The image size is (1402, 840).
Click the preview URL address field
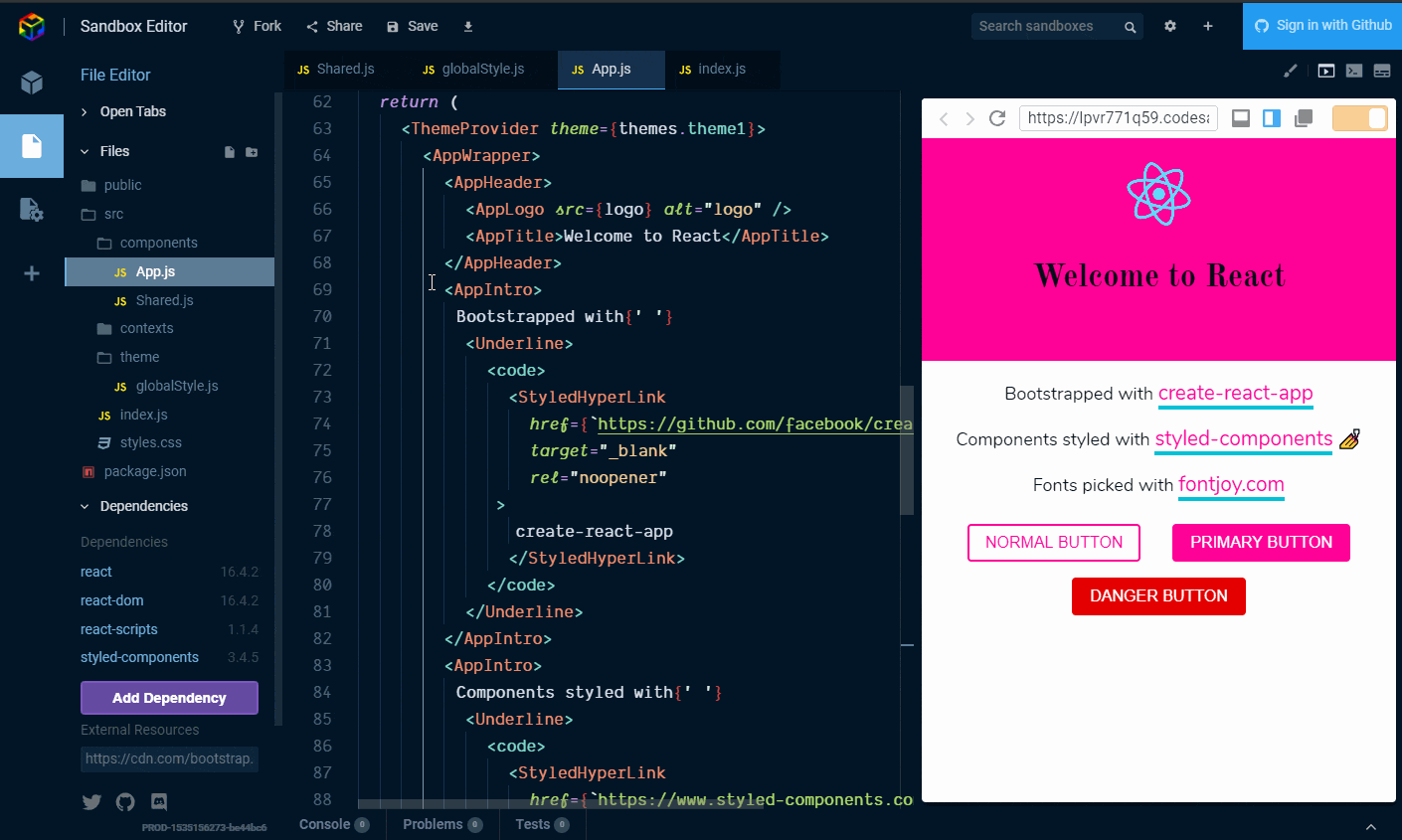(x=1119, y=118)
